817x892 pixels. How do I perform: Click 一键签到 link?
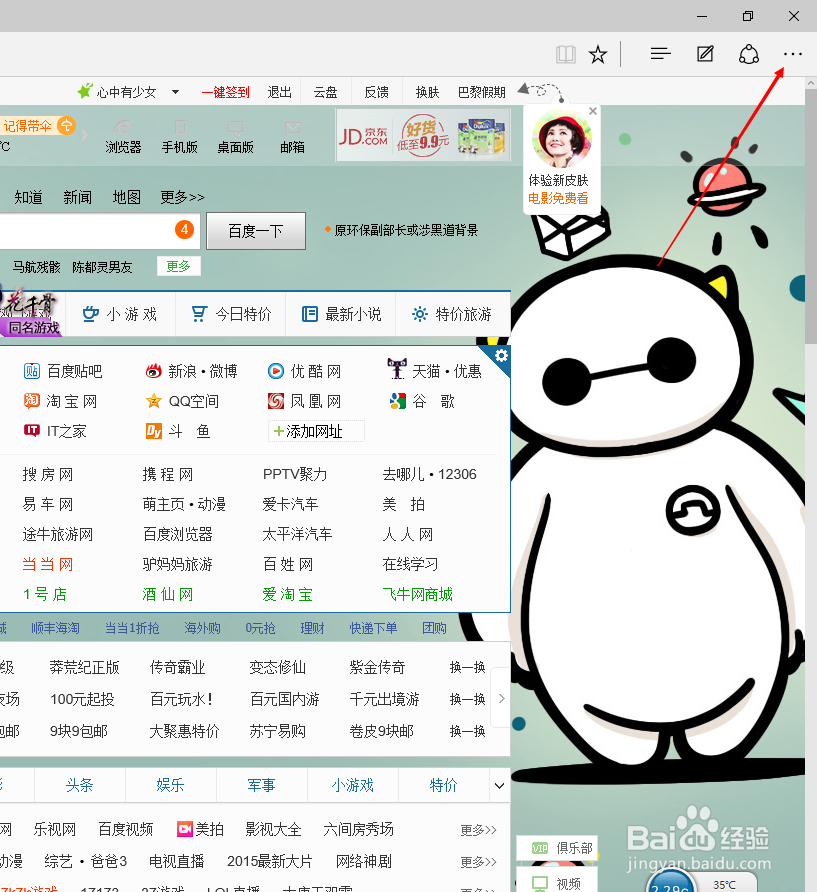(226, 92)
